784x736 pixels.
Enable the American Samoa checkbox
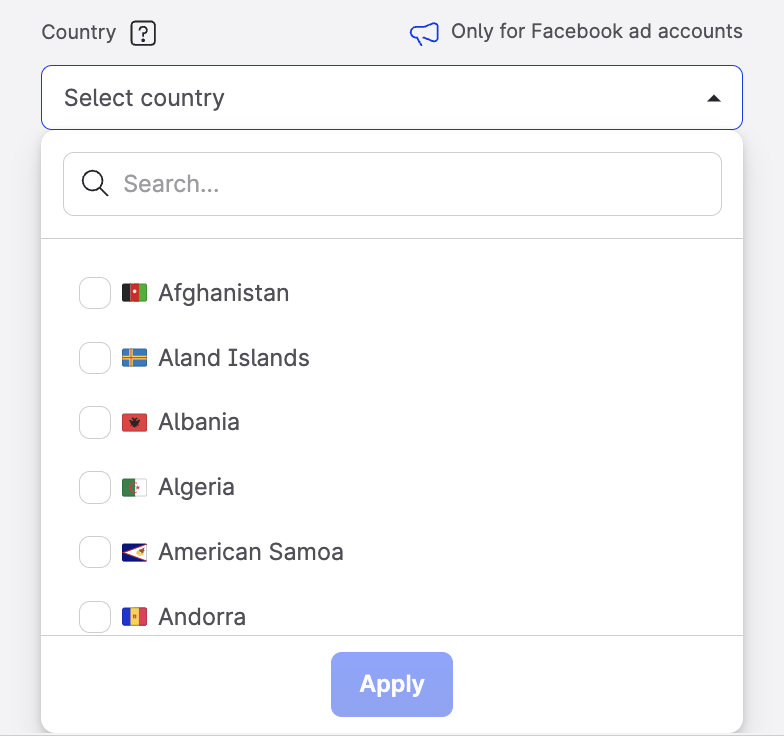95,552
